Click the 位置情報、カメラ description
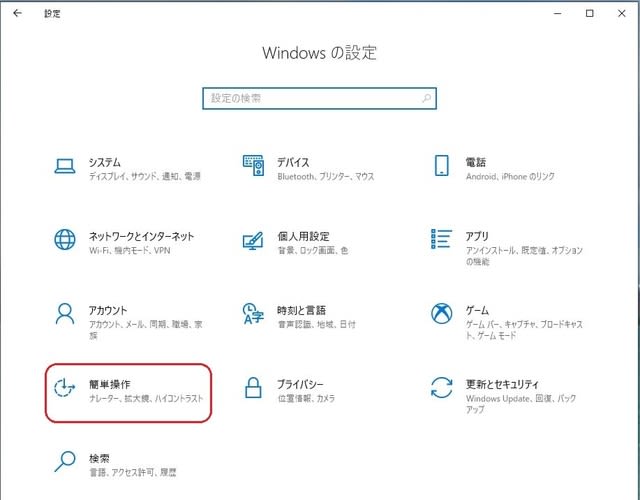640x500 pixels. 306,399
